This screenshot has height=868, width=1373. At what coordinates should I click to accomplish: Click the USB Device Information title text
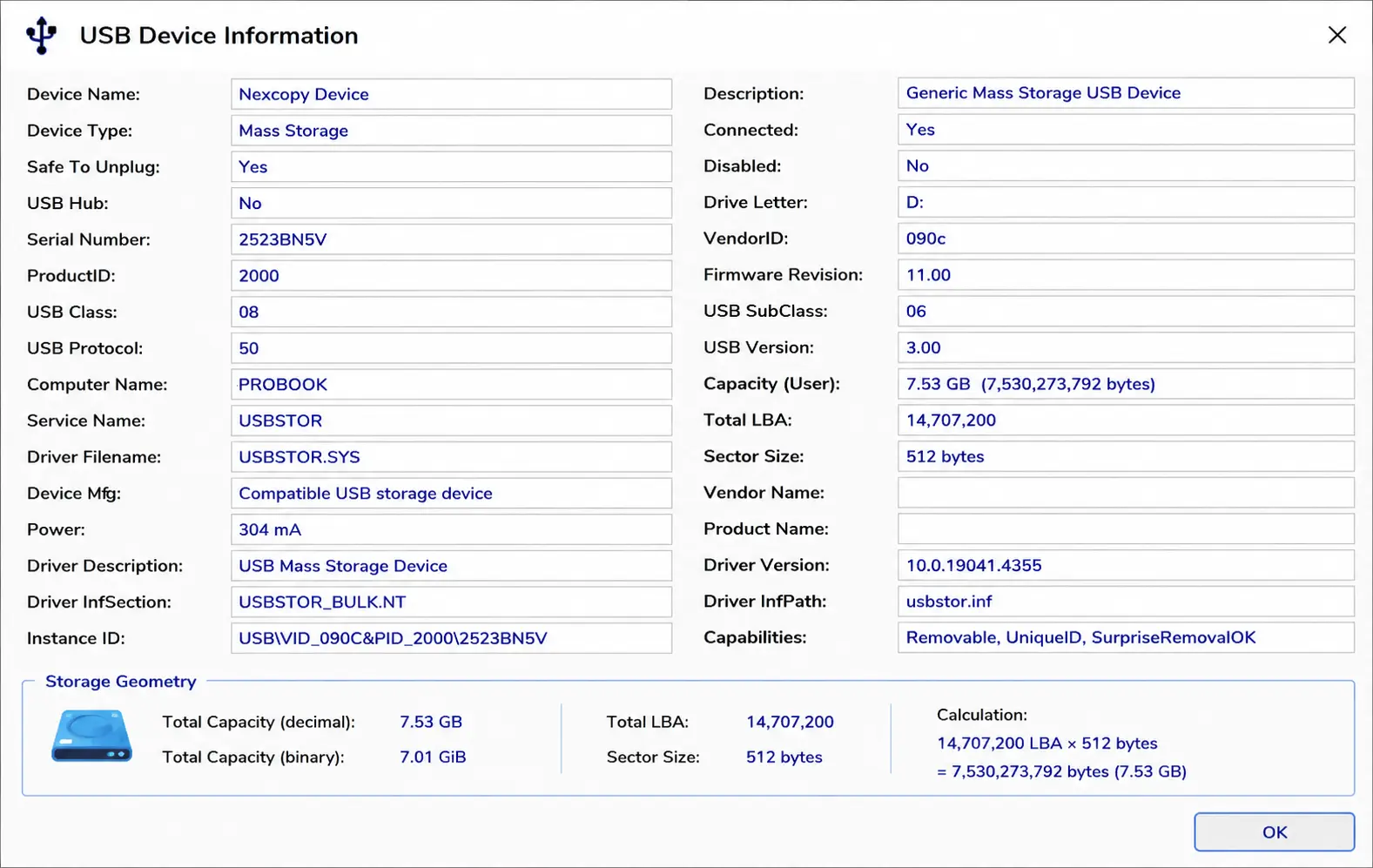point(219,35)
